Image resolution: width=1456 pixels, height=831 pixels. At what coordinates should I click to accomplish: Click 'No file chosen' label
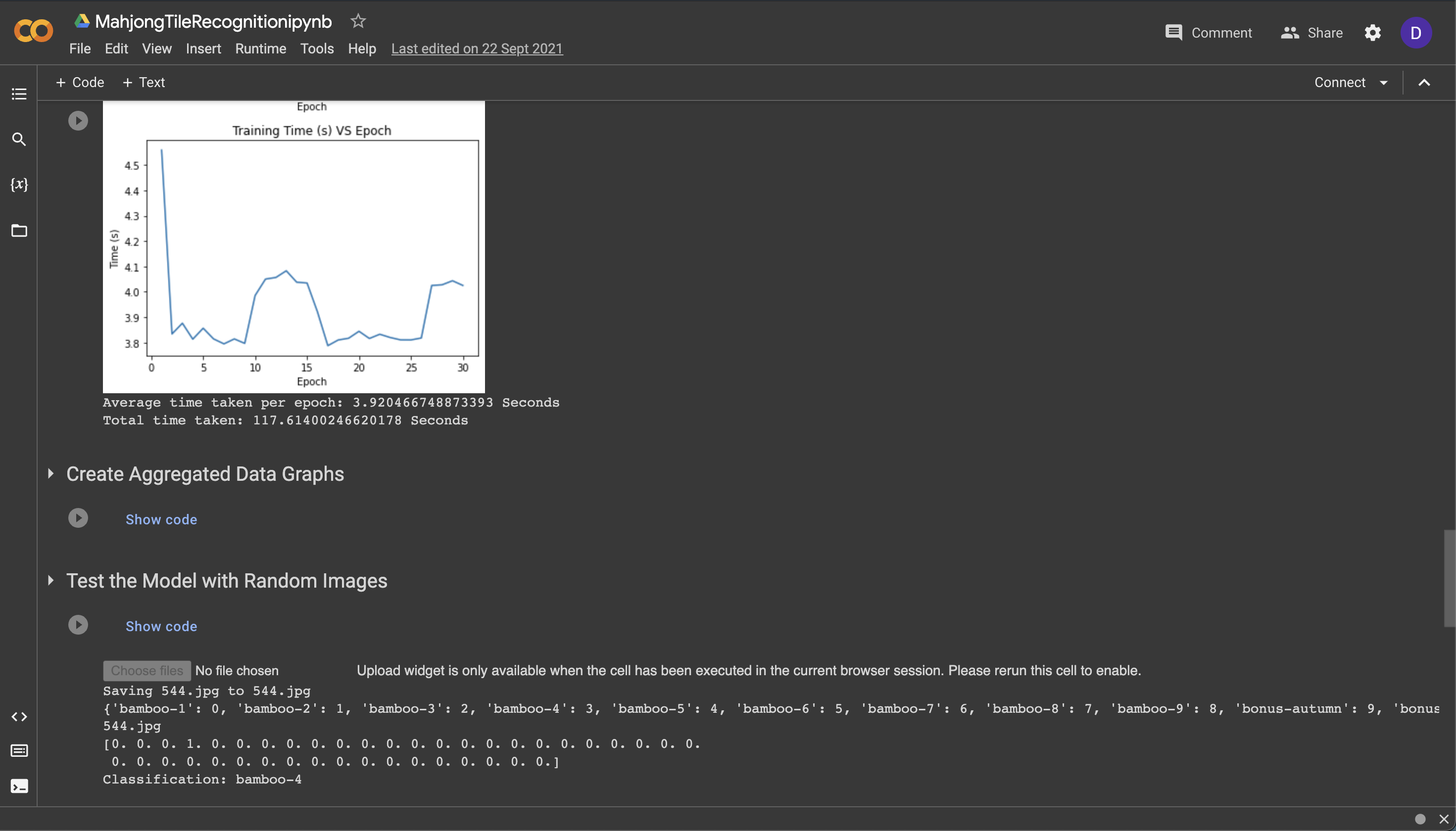click(237, 671)
